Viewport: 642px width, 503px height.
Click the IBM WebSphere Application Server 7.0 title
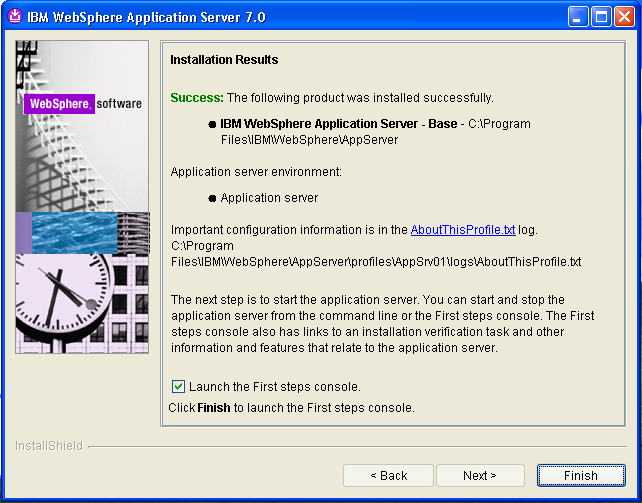click(x=147, y=17)
